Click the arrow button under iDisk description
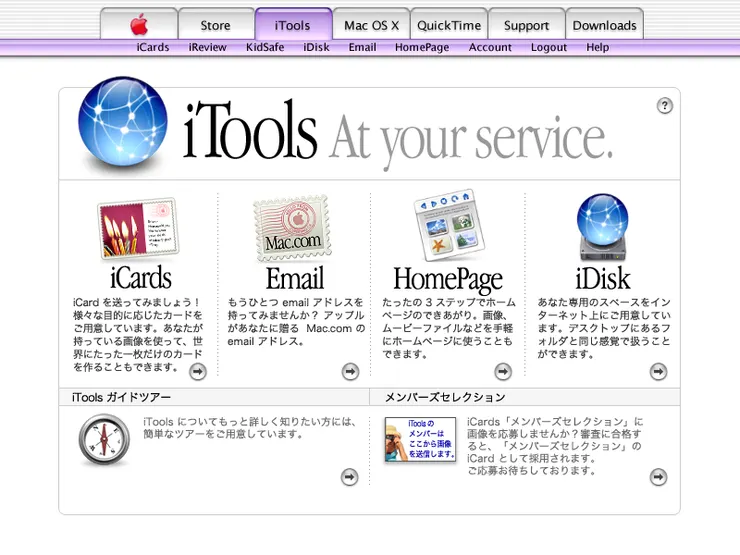 click(x=658, y=371)
